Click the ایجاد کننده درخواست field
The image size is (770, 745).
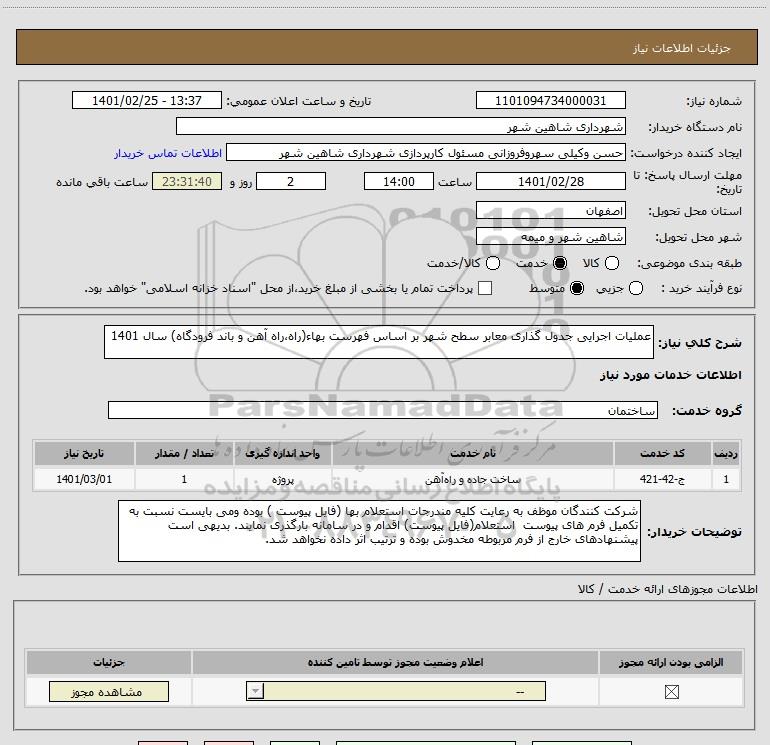tap(426, 152)
